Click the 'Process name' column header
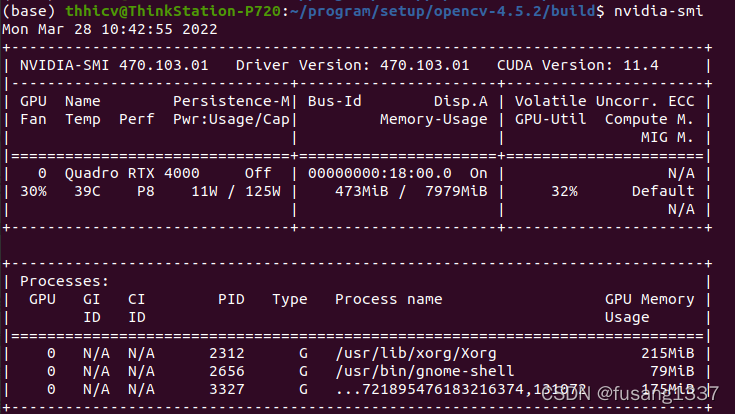Viewport: 735px width, 414px height. click(x=389, y=299)
